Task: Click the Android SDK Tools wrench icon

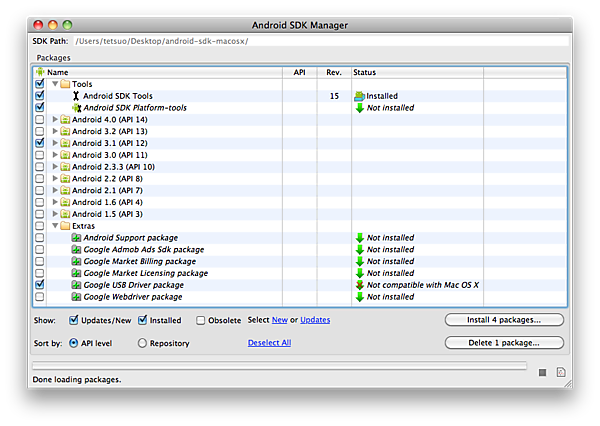Action: (x=76, y=96)
